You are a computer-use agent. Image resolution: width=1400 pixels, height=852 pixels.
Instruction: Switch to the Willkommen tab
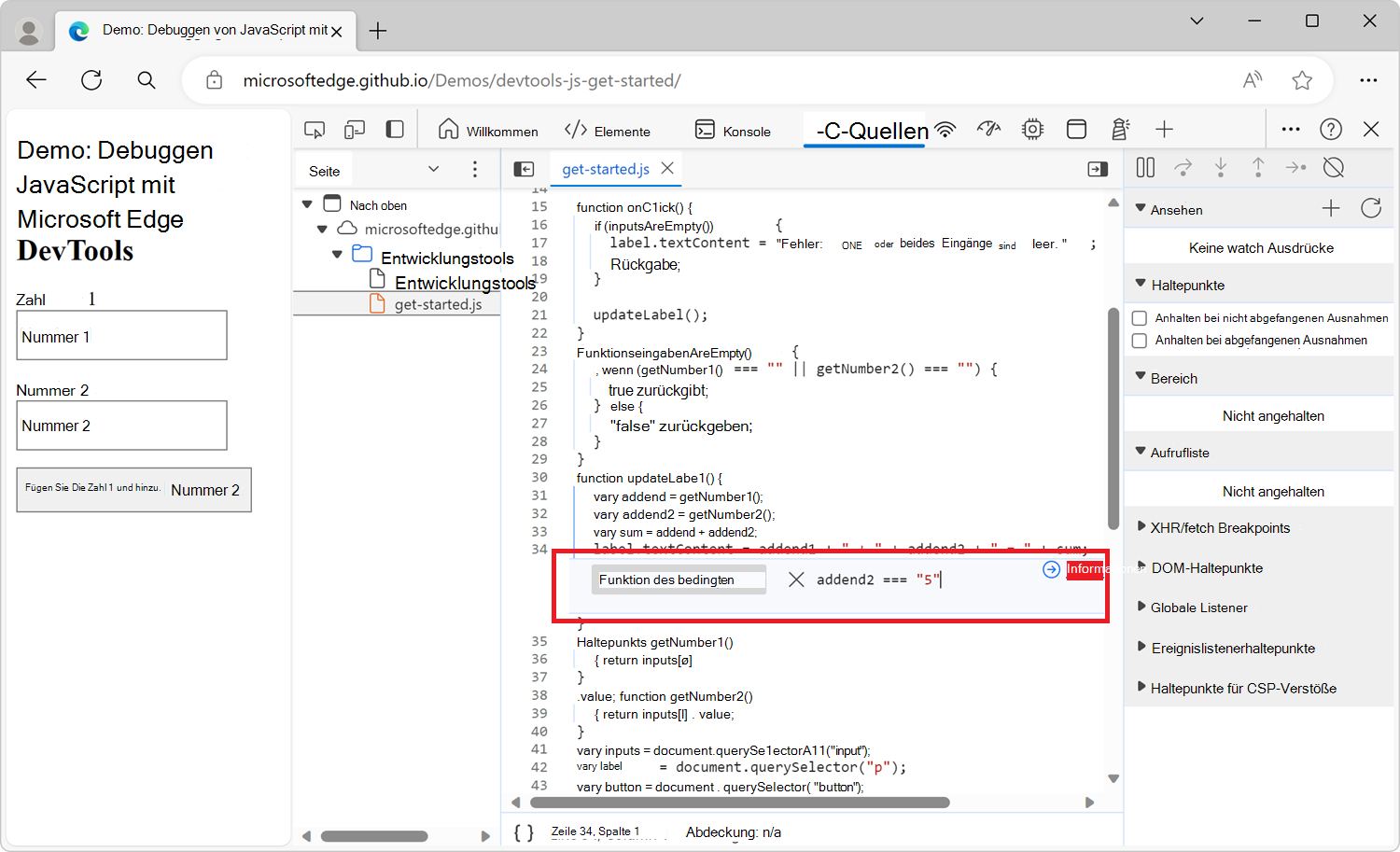click(x=488, y=130)
